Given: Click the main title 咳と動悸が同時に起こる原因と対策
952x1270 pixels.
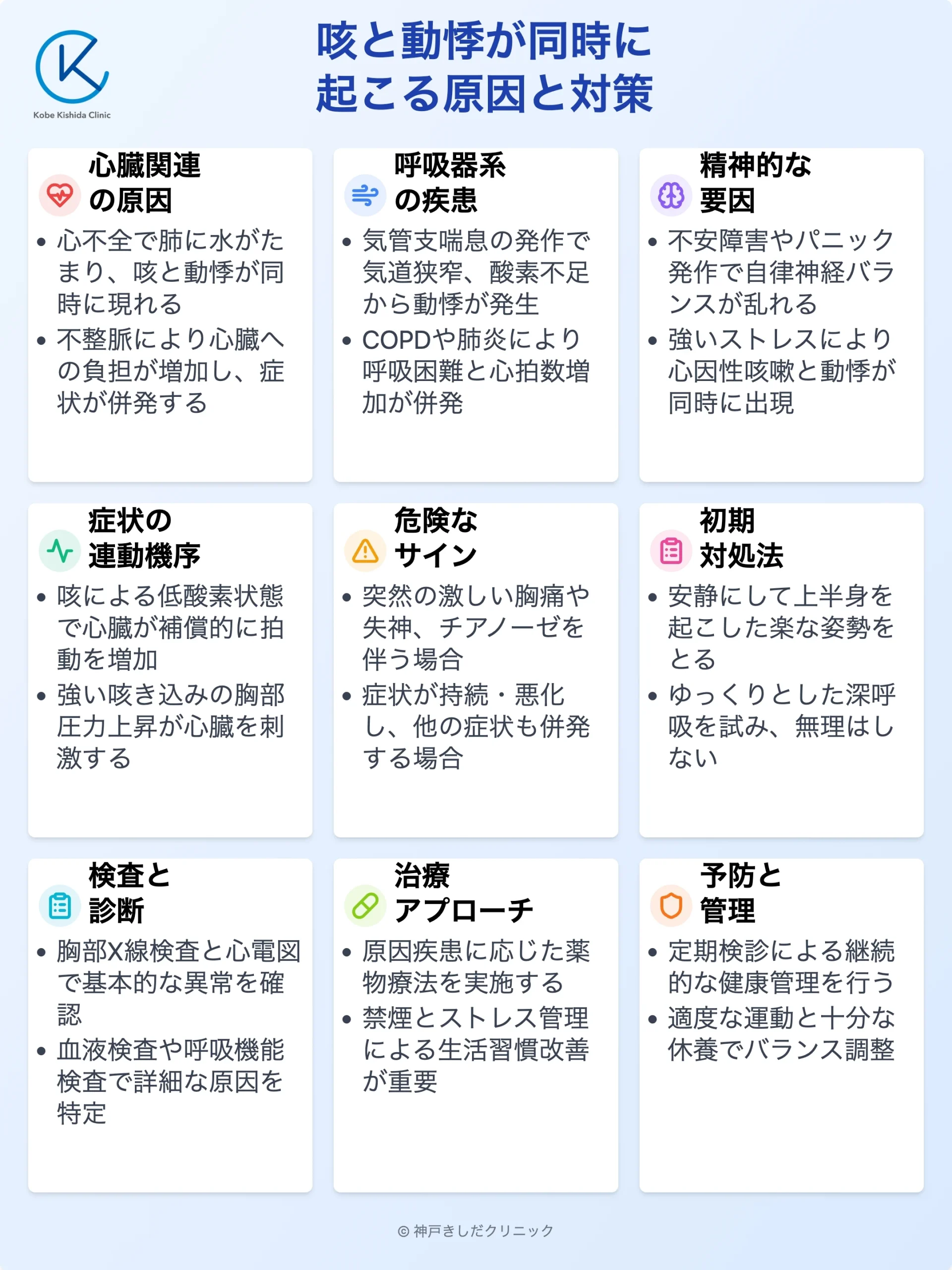Looking at the screenshot, I should pos(484,67).
